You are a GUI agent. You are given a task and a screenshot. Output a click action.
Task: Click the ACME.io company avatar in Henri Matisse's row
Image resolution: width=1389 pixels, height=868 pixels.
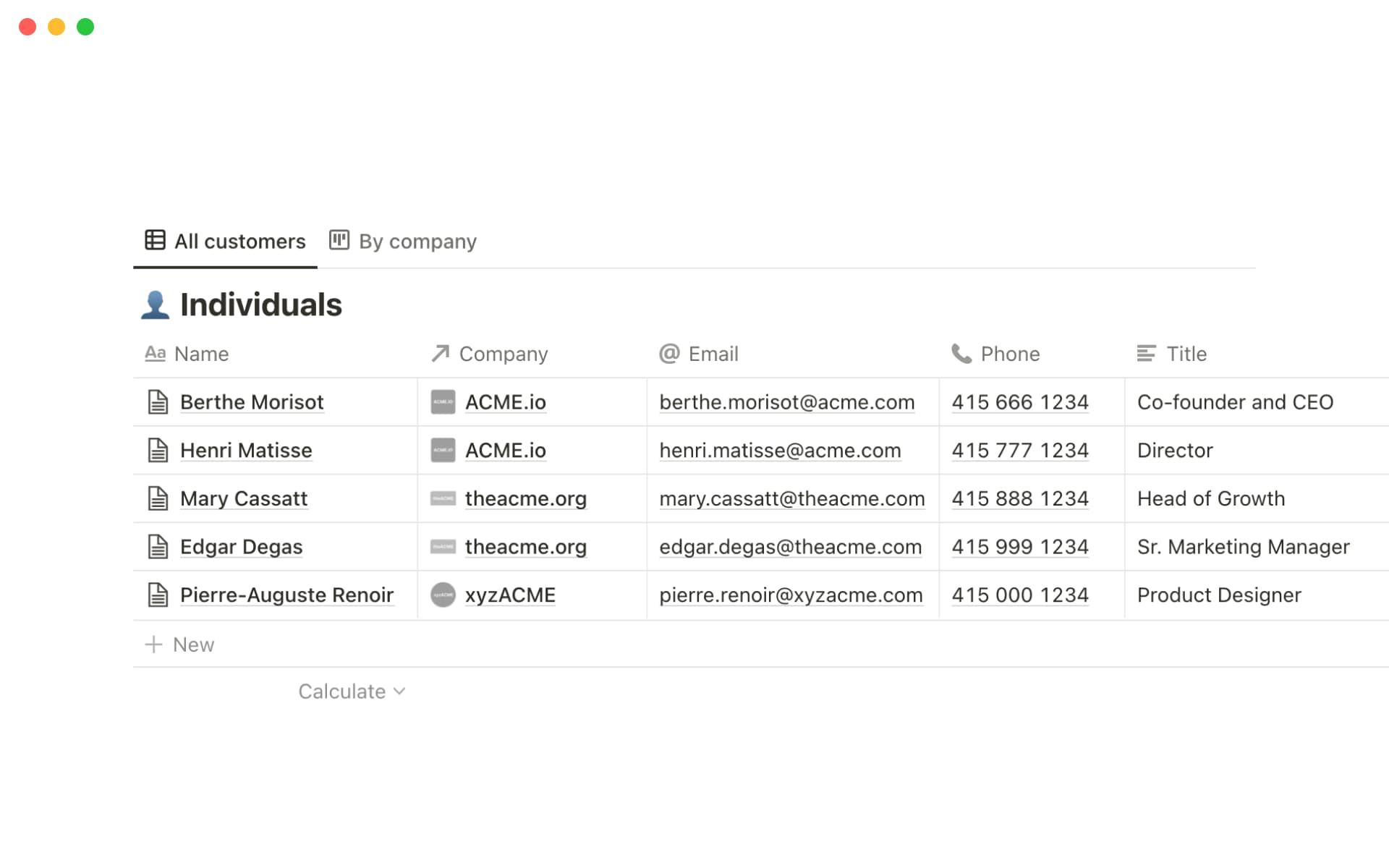tap(443, 450)
